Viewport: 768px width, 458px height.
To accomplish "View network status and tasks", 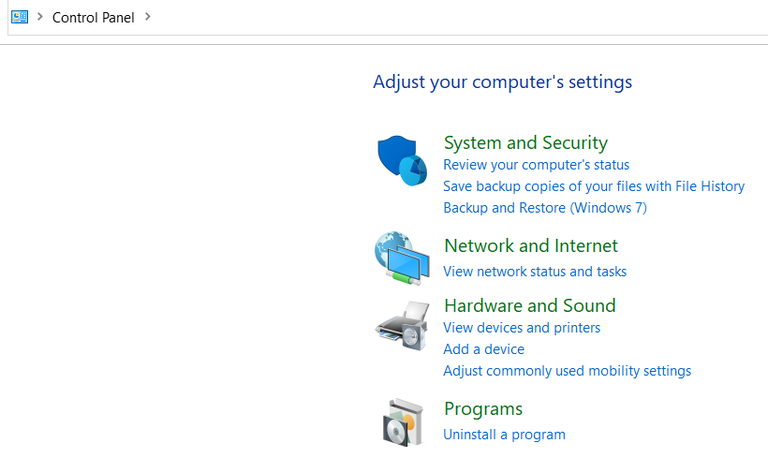I will pos(534,271).
